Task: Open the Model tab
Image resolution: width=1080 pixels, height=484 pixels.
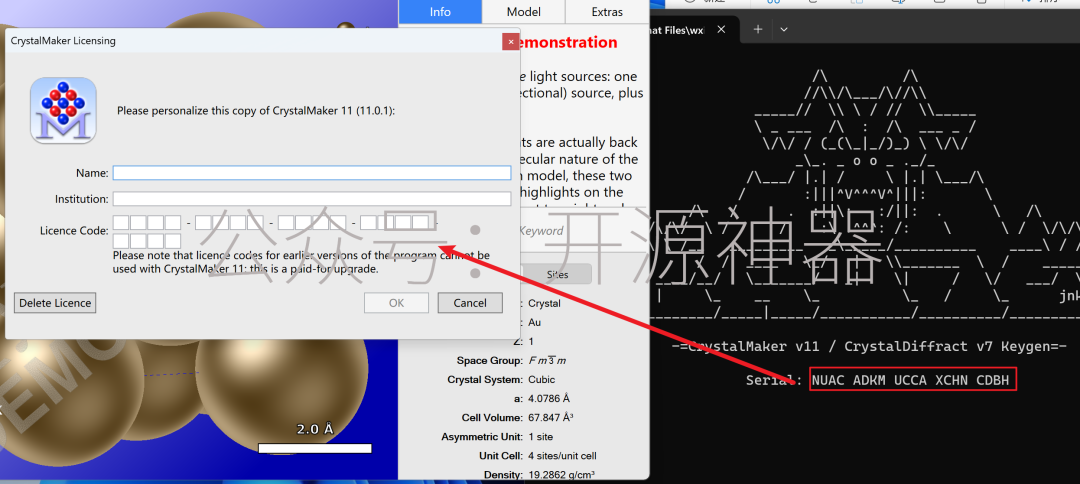Action: [x=523, y=12]
